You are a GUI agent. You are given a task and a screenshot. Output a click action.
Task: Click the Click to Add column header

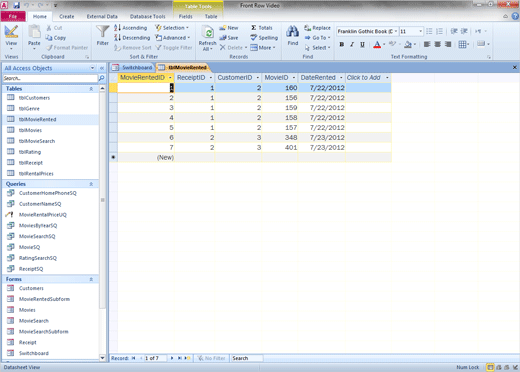tap(368, 78)
